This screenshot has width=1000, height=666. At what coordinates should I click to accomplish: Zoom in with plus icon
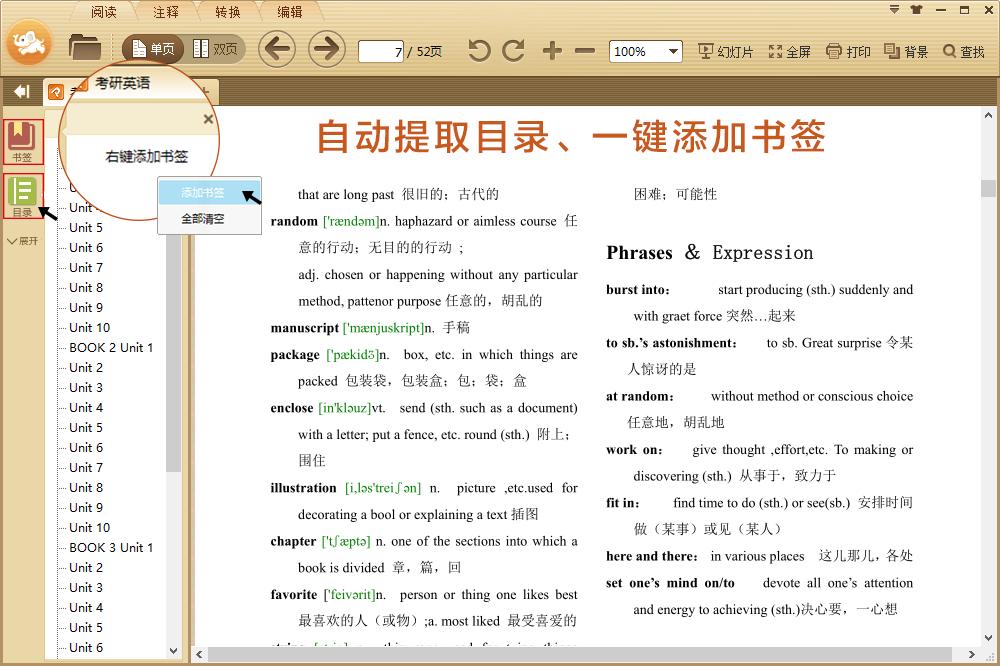552,50
